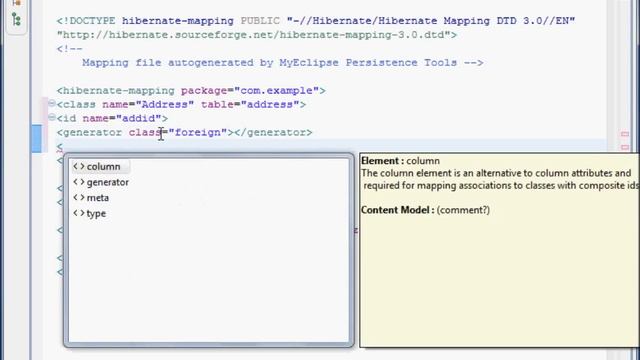Click the error marker beside the generator line

click(x=625, y=134)
